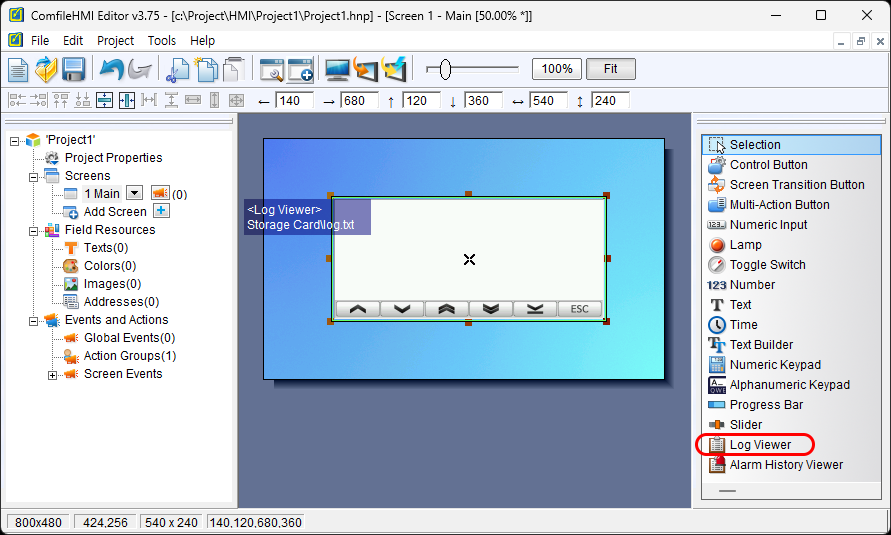Click the Fit zoom button
The image size is (891, 535).
[x=610, y=69]
